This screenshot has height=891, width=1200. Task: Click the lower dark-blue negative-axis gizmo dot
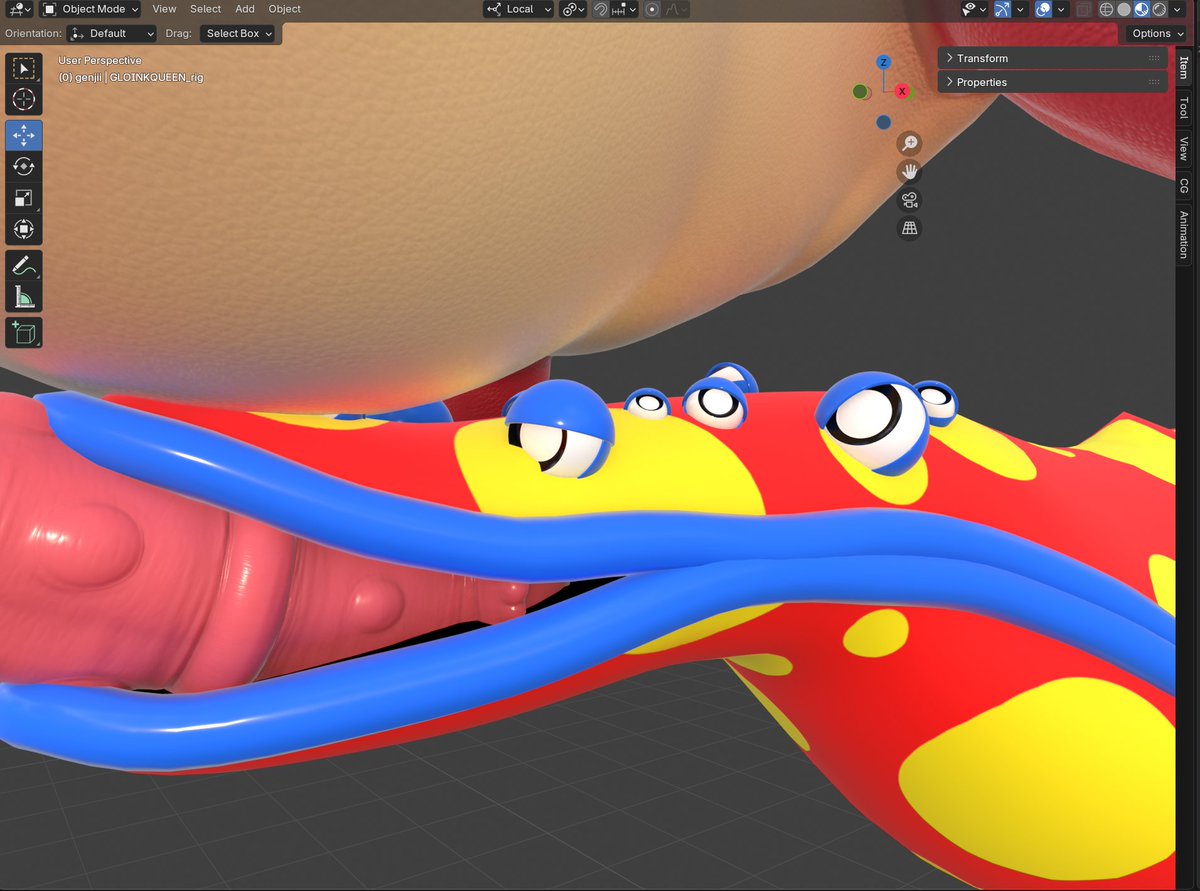[883, 122]
